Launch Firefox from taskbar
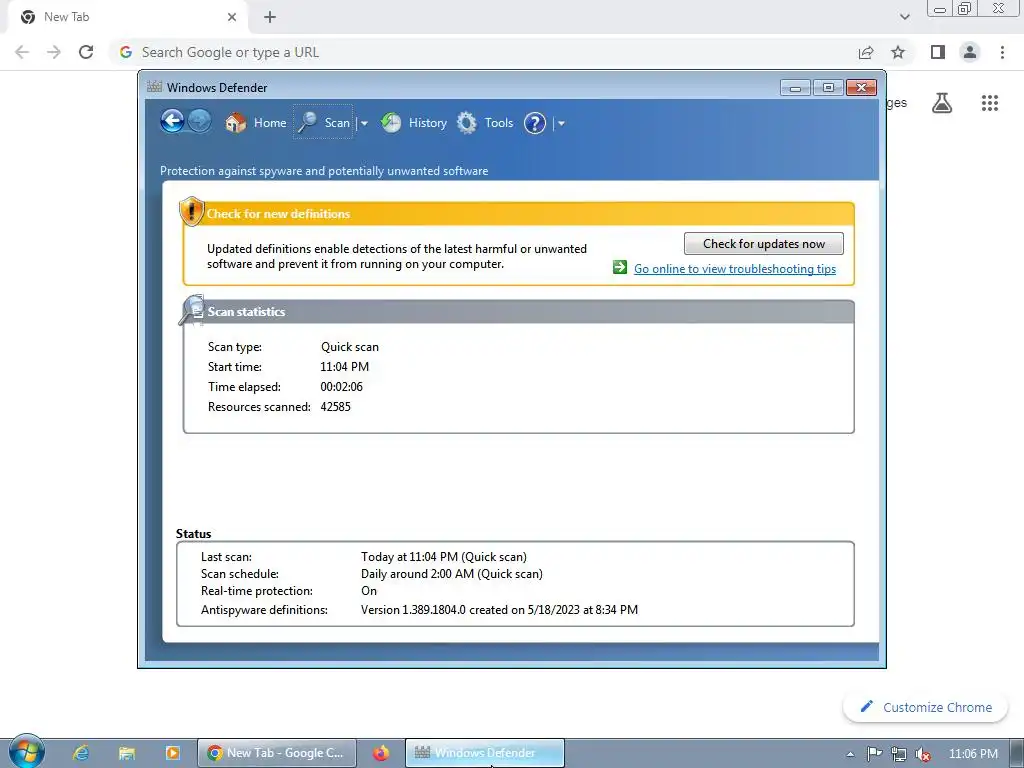 381,753
